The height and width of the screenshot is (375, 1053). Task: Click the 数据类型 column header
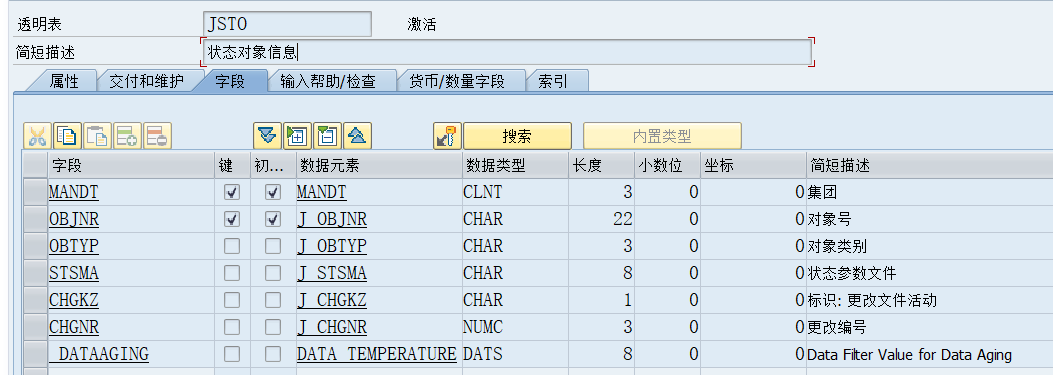[x=514, y=165]
